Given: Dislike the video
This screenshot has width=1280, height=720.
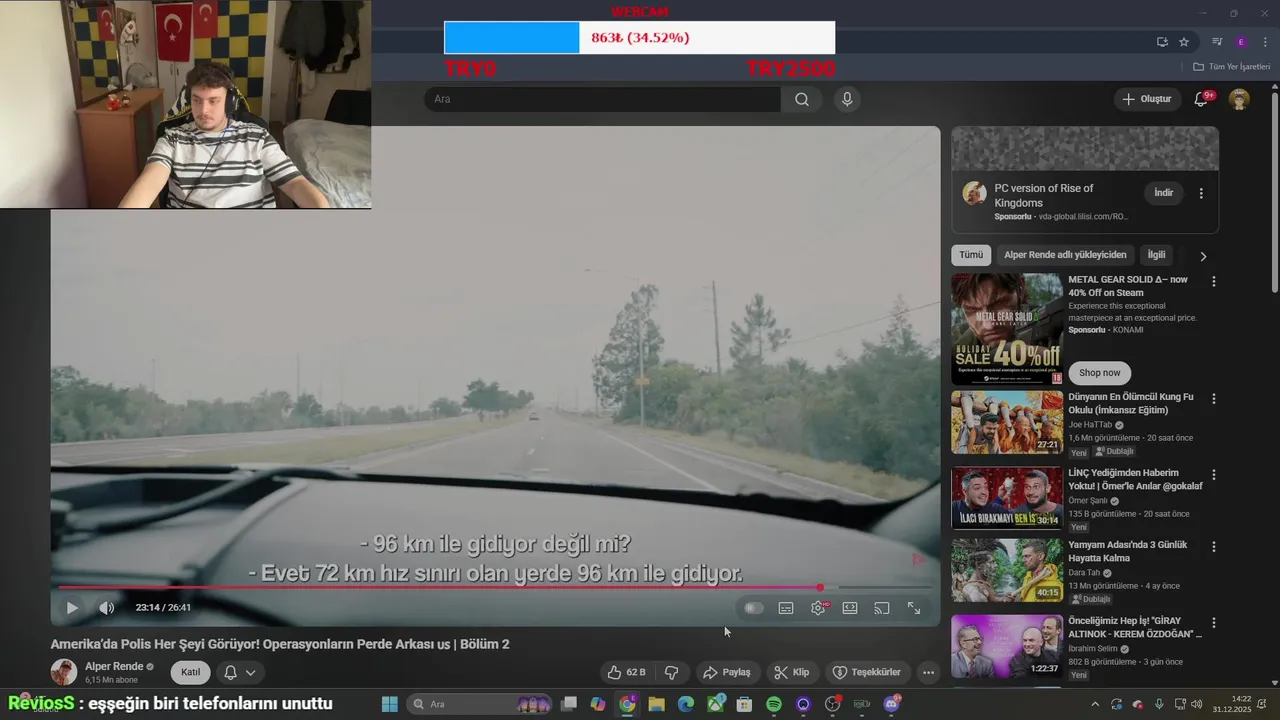Looking at the screenshot, I should [x=672, y=672].
